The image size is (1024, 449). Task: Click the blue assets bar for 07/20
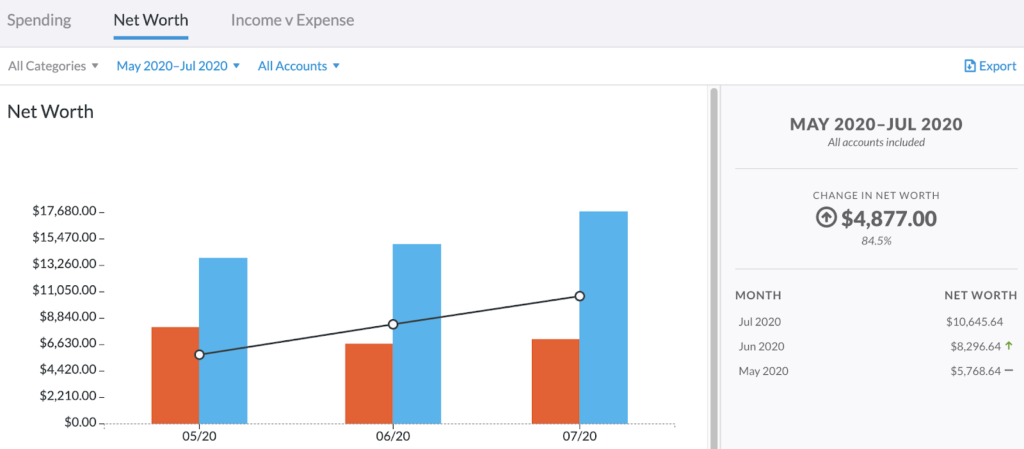(x=603, y=317)
